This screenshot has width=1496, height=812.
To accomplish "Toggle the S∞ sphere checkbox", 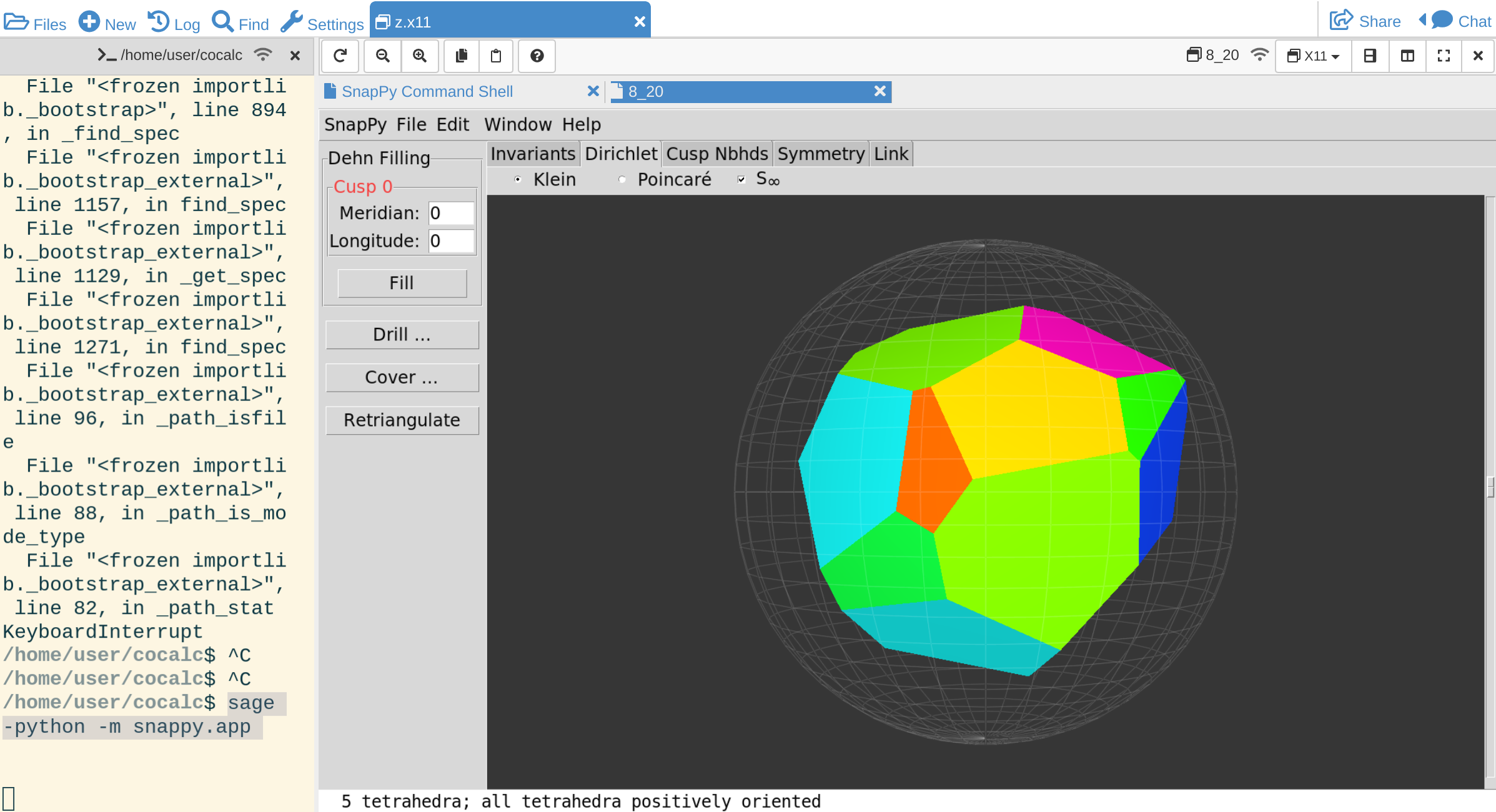I will [x=741, y=180].
